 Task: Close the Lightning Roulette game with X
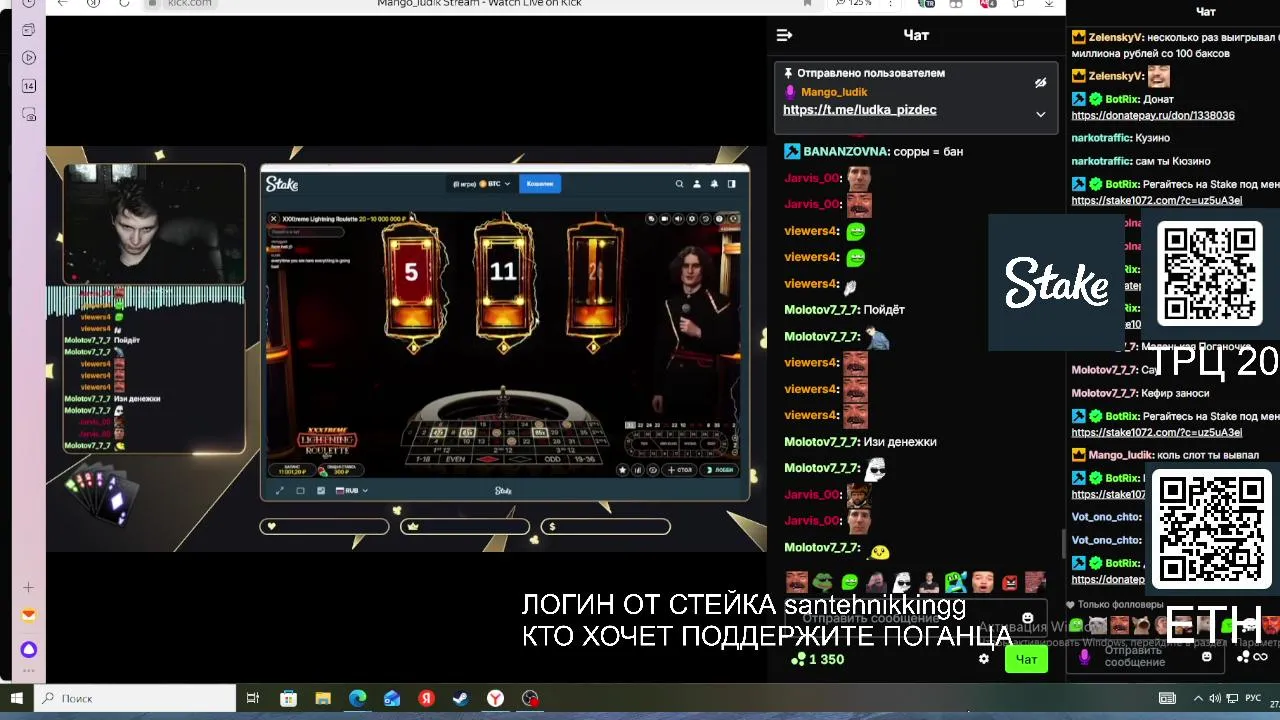(274, 218)
